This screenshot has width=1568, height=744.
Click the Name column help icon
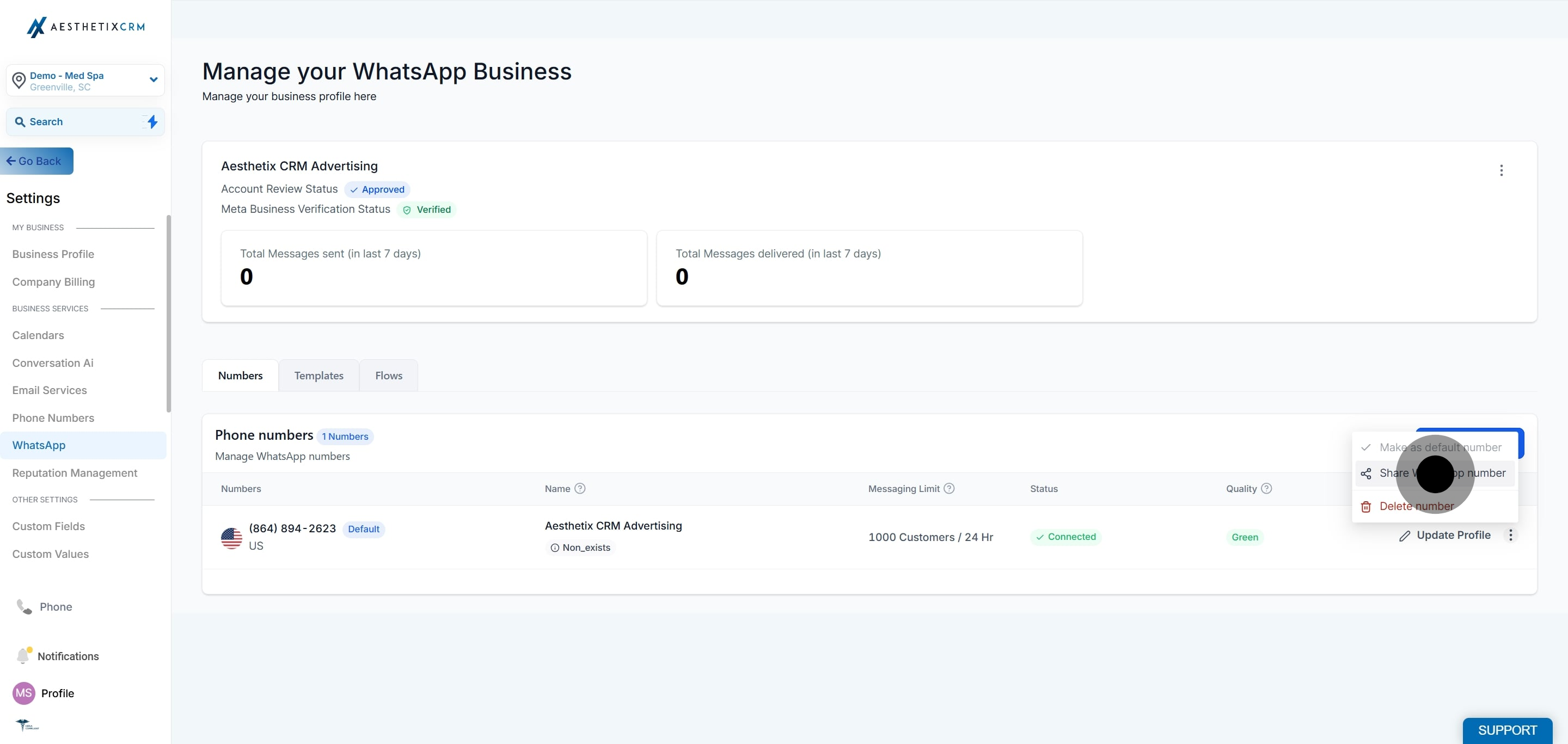pos(580,489)
